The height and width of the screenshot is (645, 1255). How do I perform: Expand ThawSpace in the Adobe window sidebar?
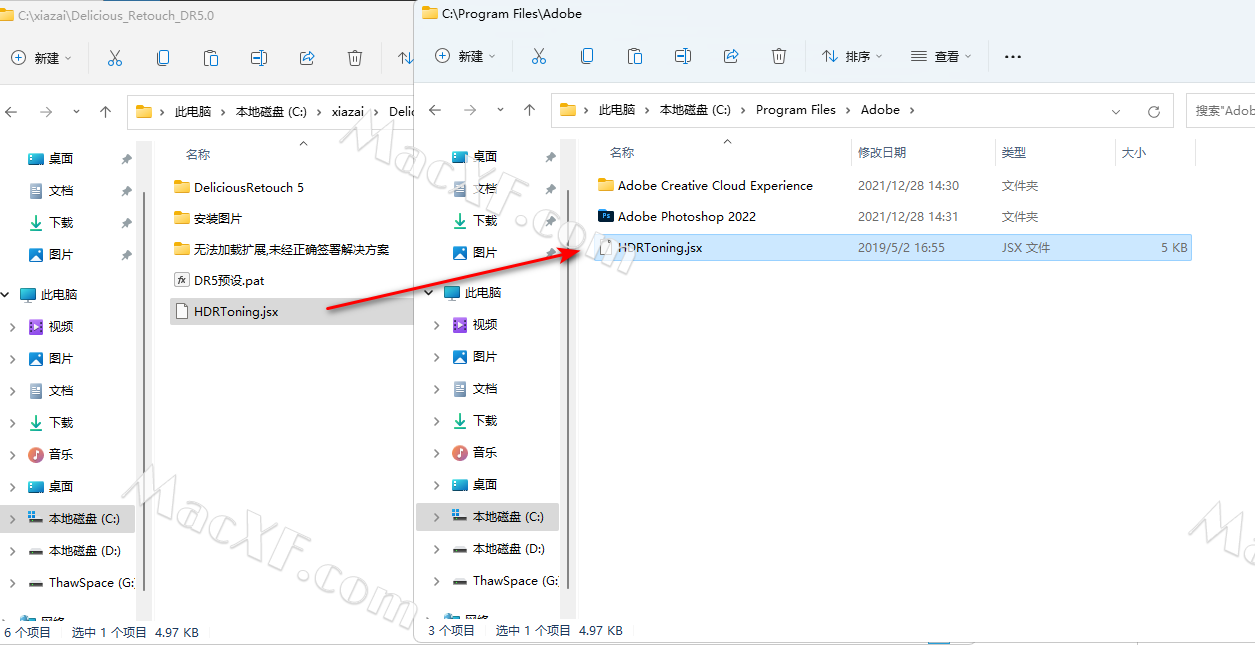tap(437, 581)
